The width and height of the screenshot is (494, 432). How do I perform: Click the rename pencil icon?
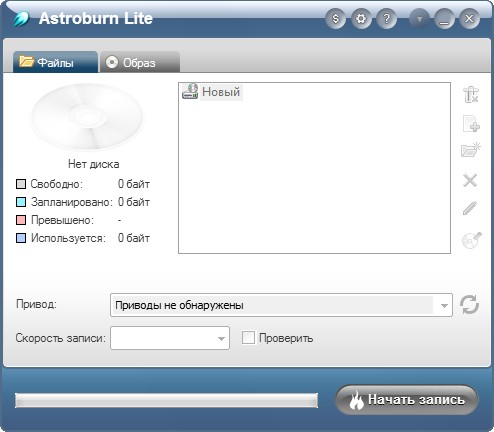[x=470, y=208]
